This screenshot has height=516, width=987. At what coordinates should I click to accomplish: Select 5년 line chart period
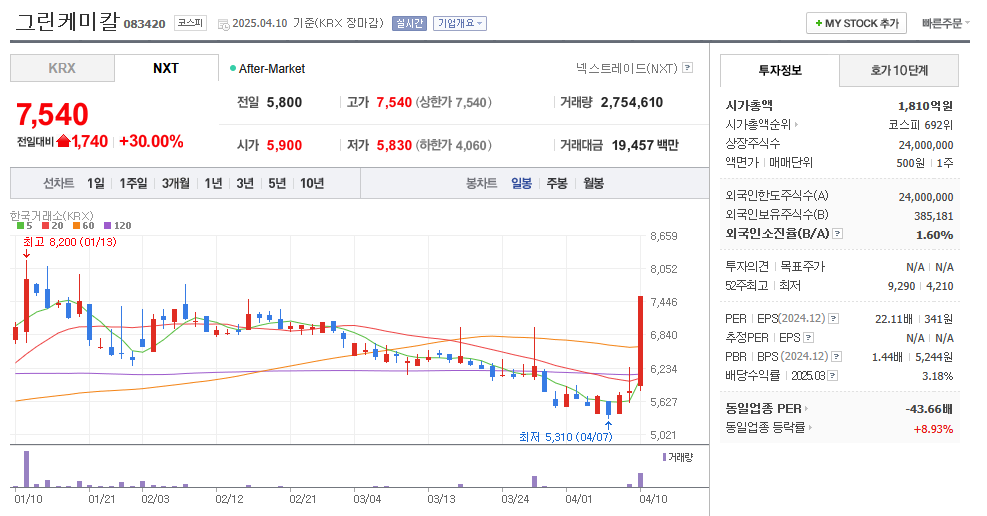coord(277,183)
